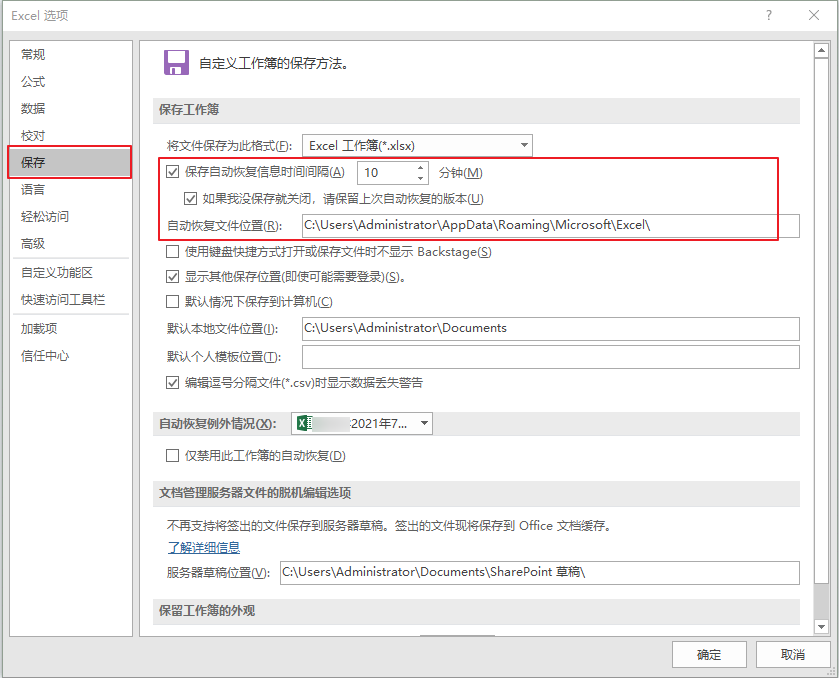839x678 pixels.
Task: Toggle 如果我没保存就关闭 keep last version checkbox
Action: point(190,199)
